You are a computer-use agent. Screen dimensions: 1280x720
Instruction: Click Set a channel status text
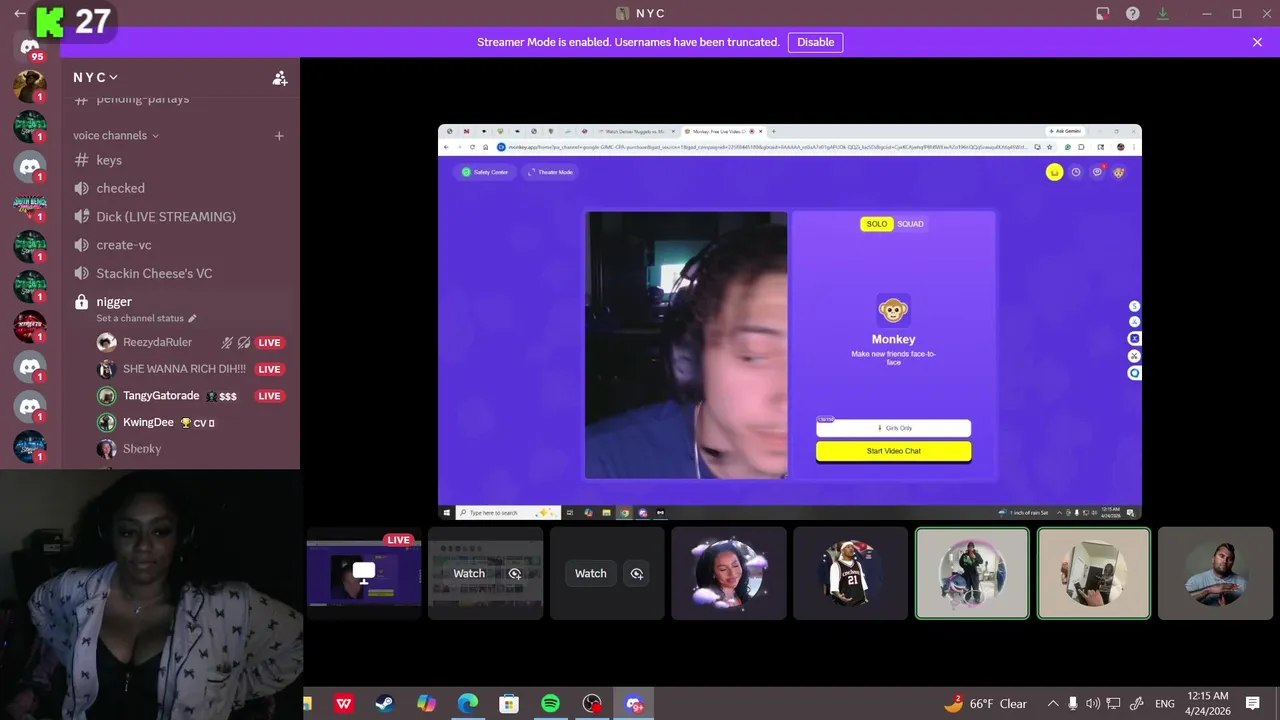pos(140,318)
